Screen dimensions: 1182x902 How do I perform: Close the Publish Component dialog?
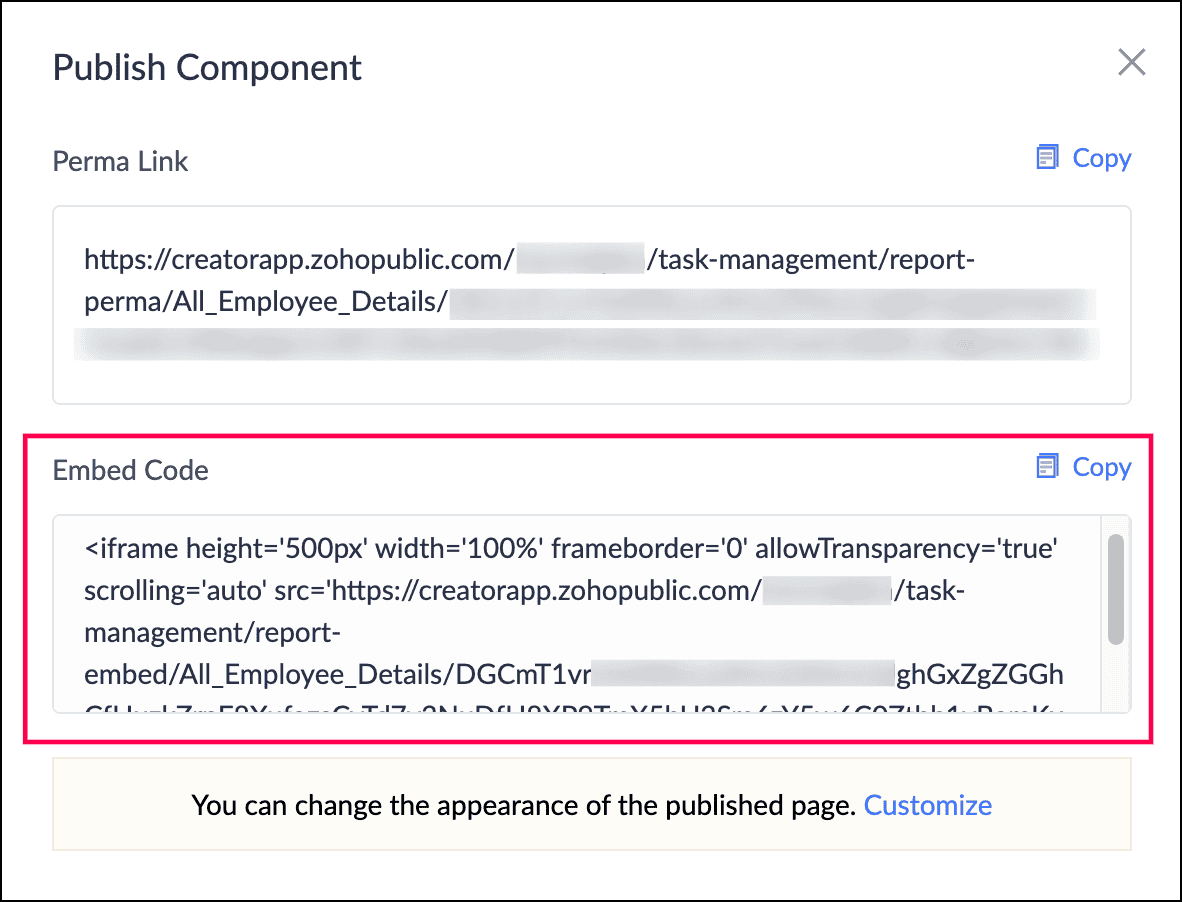1131,63
